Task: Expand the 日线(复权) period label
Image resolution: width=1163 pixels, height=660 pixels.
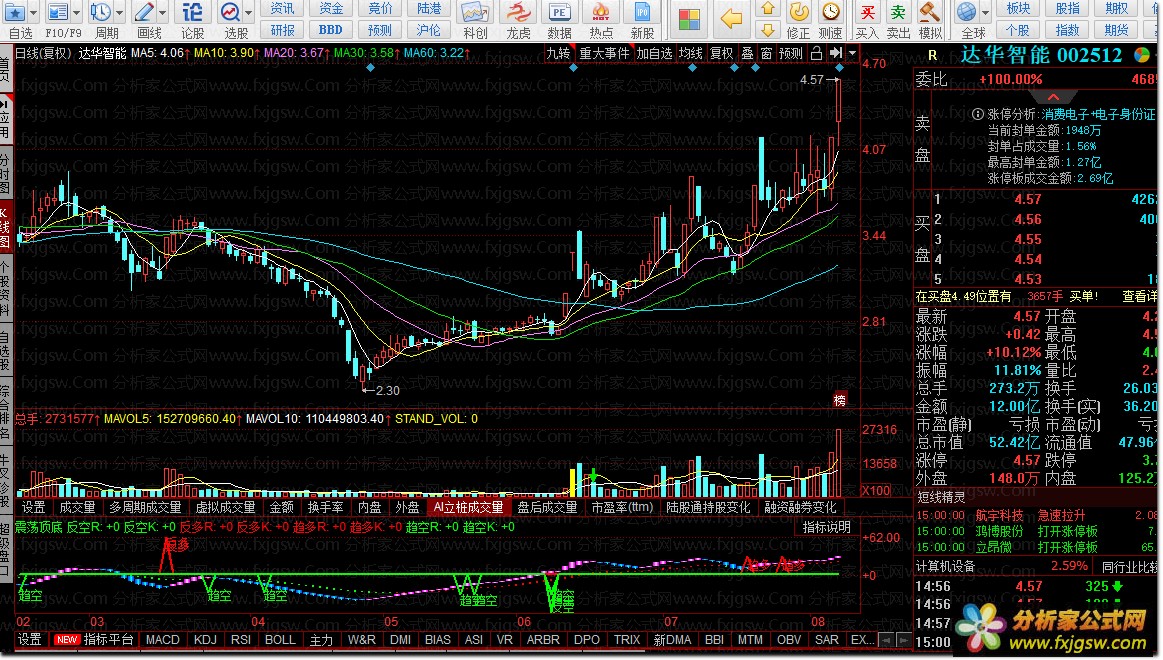Action: coord(43,53)
